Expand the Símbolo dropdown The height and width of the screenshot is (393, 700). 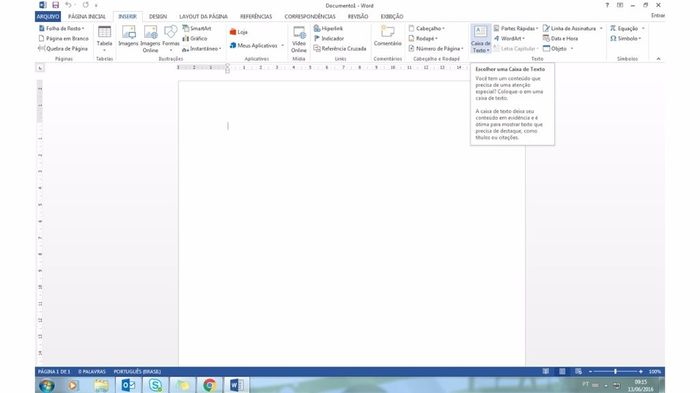[625, 38]
